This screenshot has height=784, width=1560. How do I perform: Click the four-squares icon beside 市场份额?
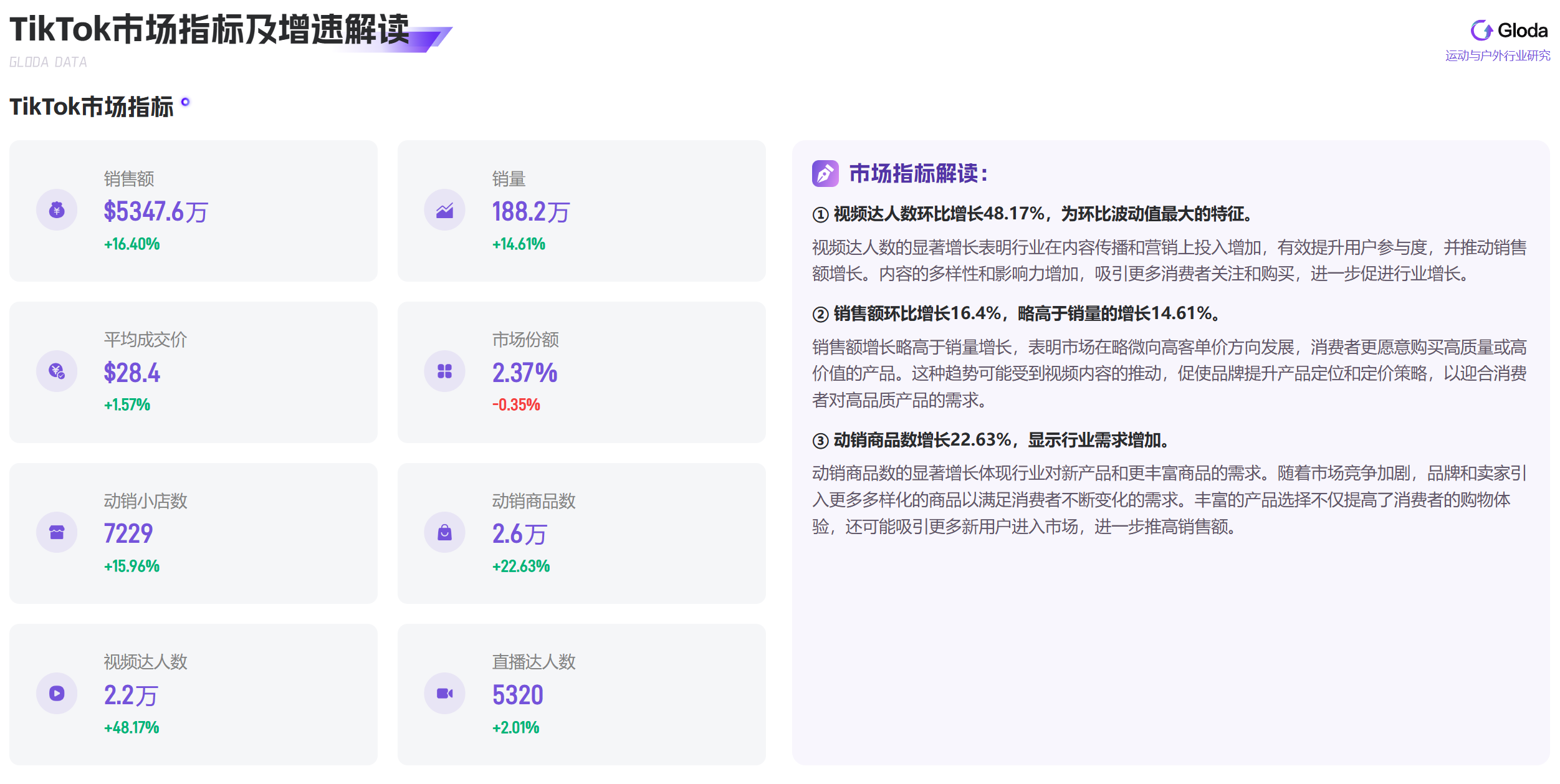point(444,371)
